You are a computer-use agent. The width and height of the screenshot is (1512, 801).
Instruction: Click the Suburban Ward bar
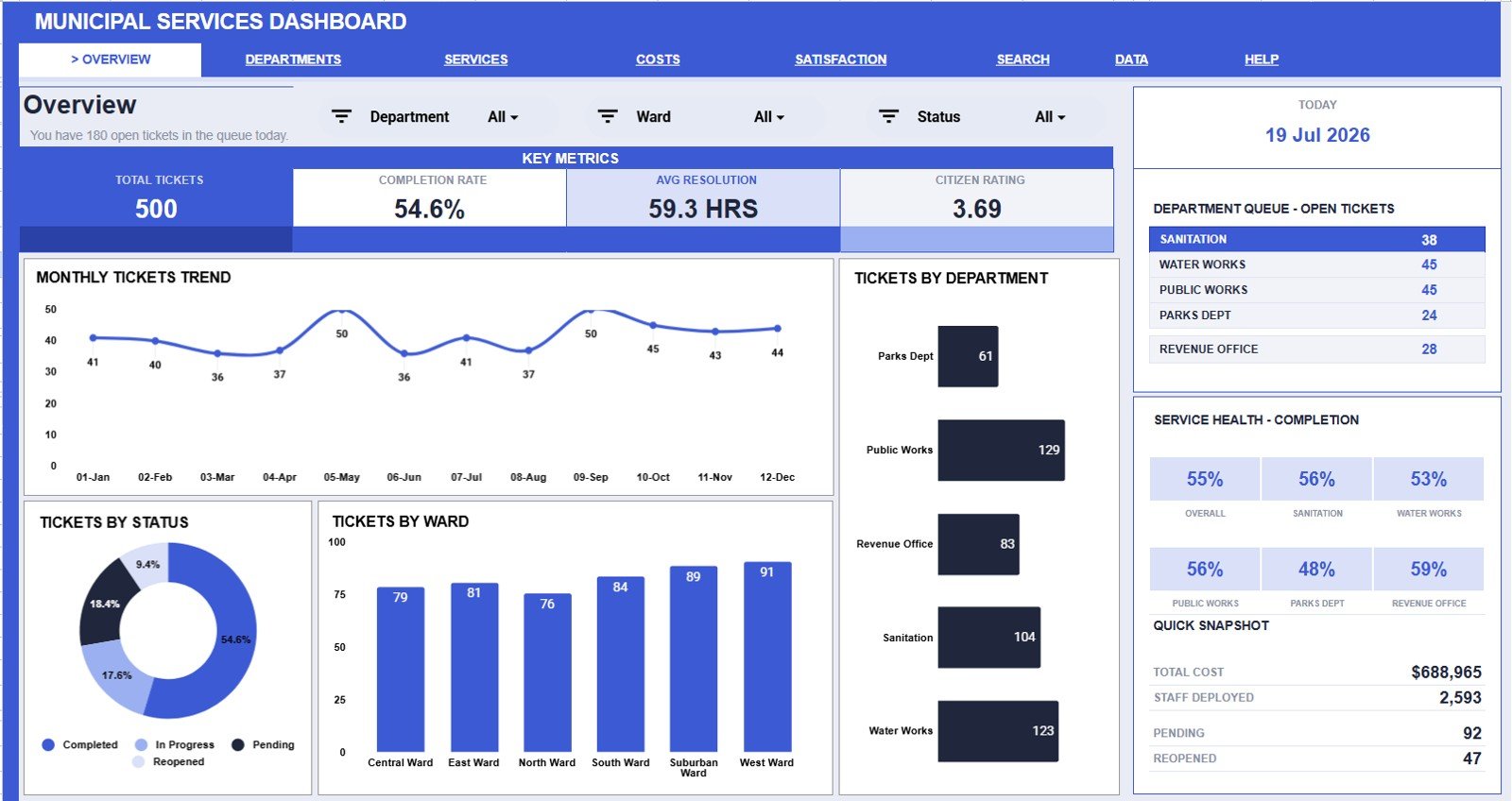[694, 659]
